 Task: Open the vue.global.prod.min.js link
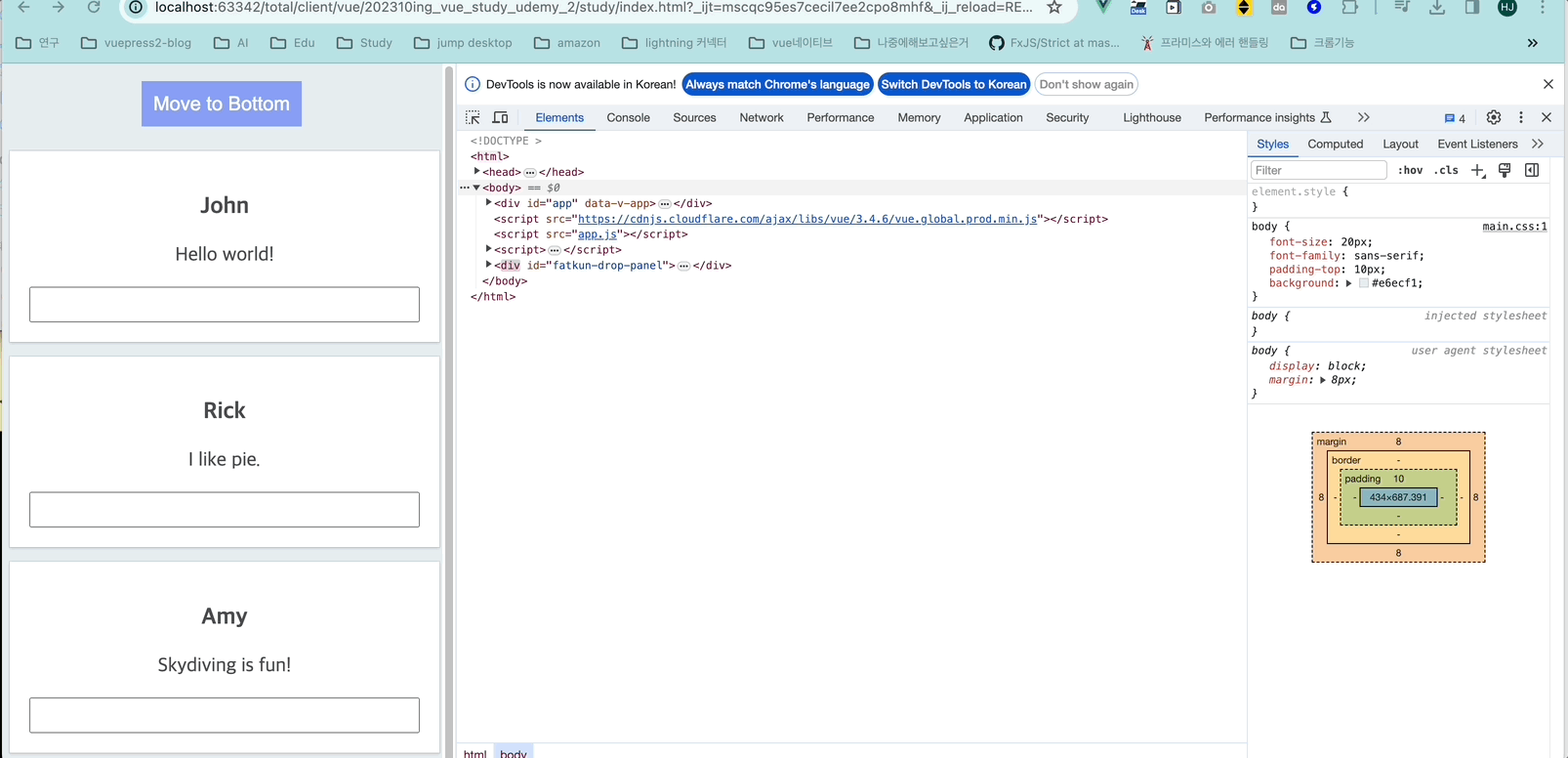point(807,219)
